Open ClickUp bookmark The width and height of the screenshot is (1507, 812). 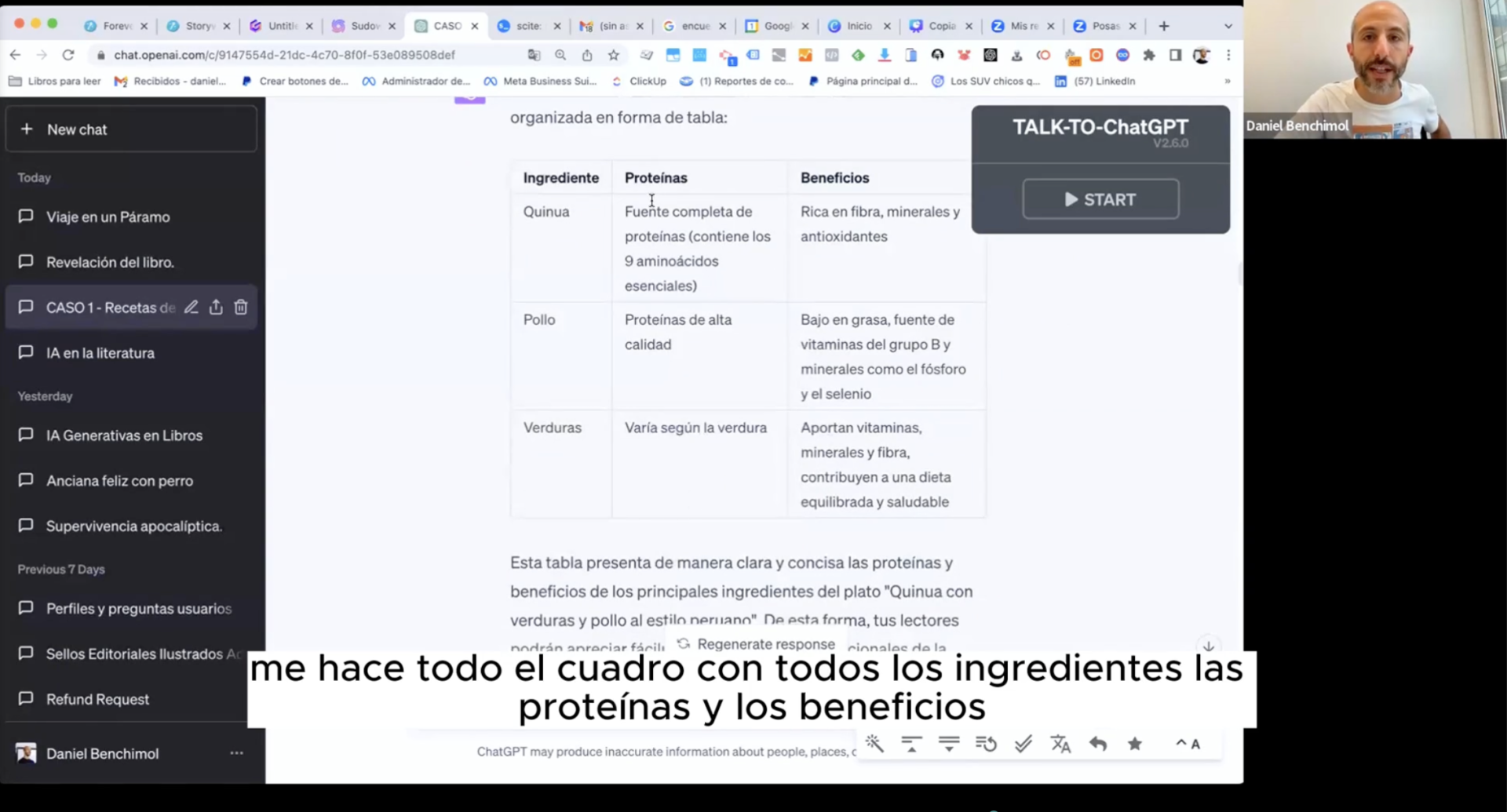tap(639, 81)
